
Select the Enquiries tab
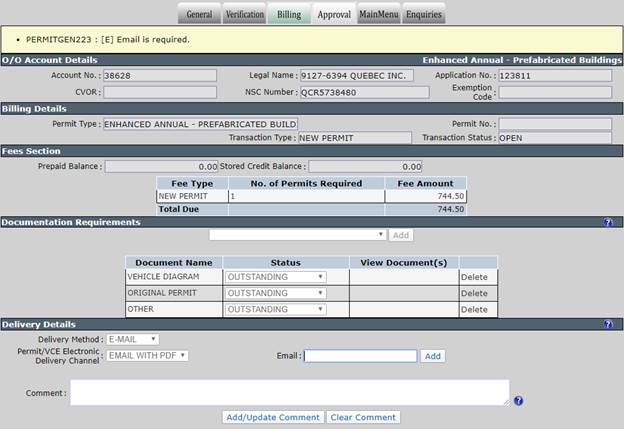click(x=424, y=14)
